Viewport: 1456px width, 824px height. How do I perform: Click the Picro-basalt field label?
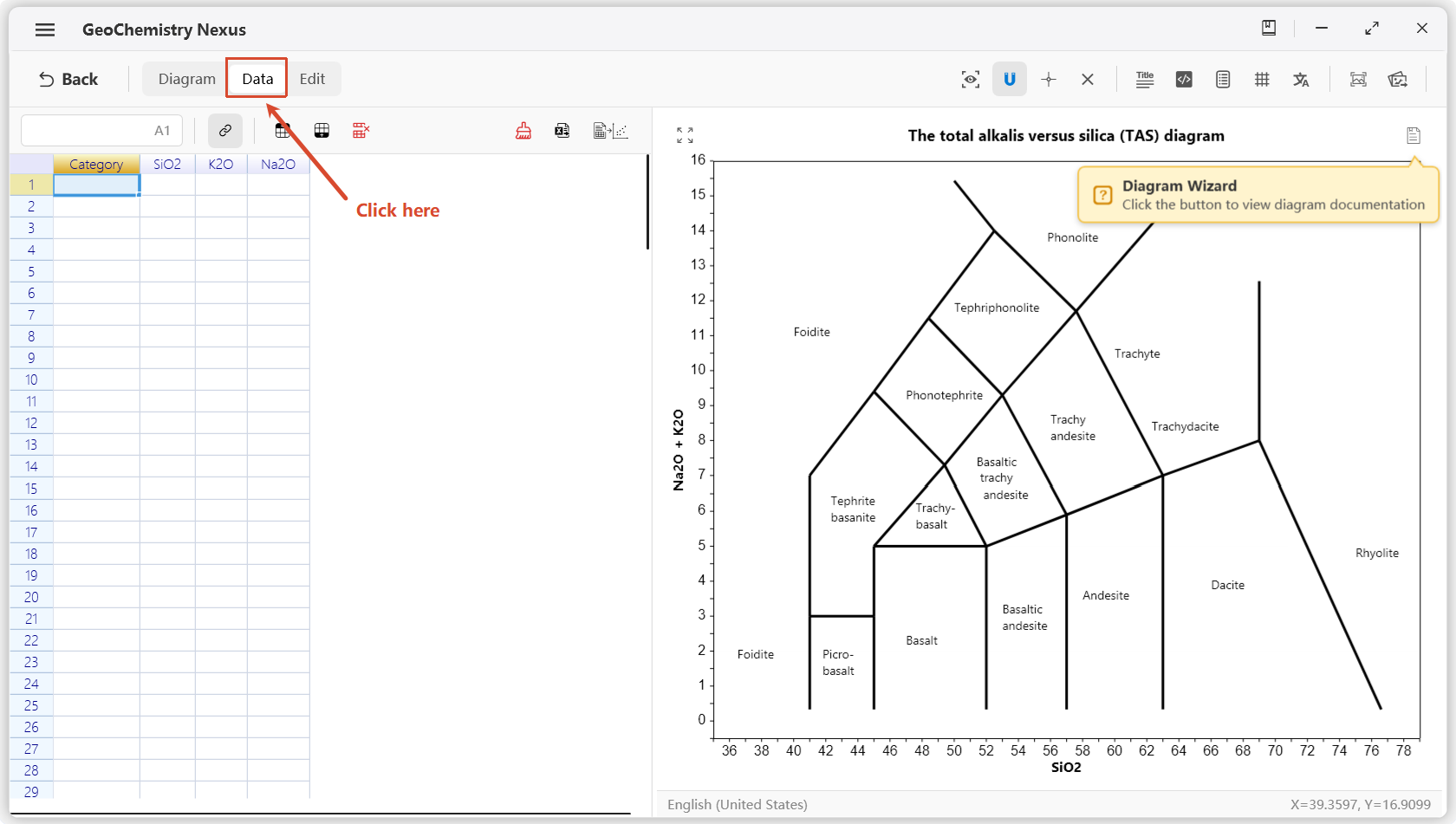(x=838, y=663)
